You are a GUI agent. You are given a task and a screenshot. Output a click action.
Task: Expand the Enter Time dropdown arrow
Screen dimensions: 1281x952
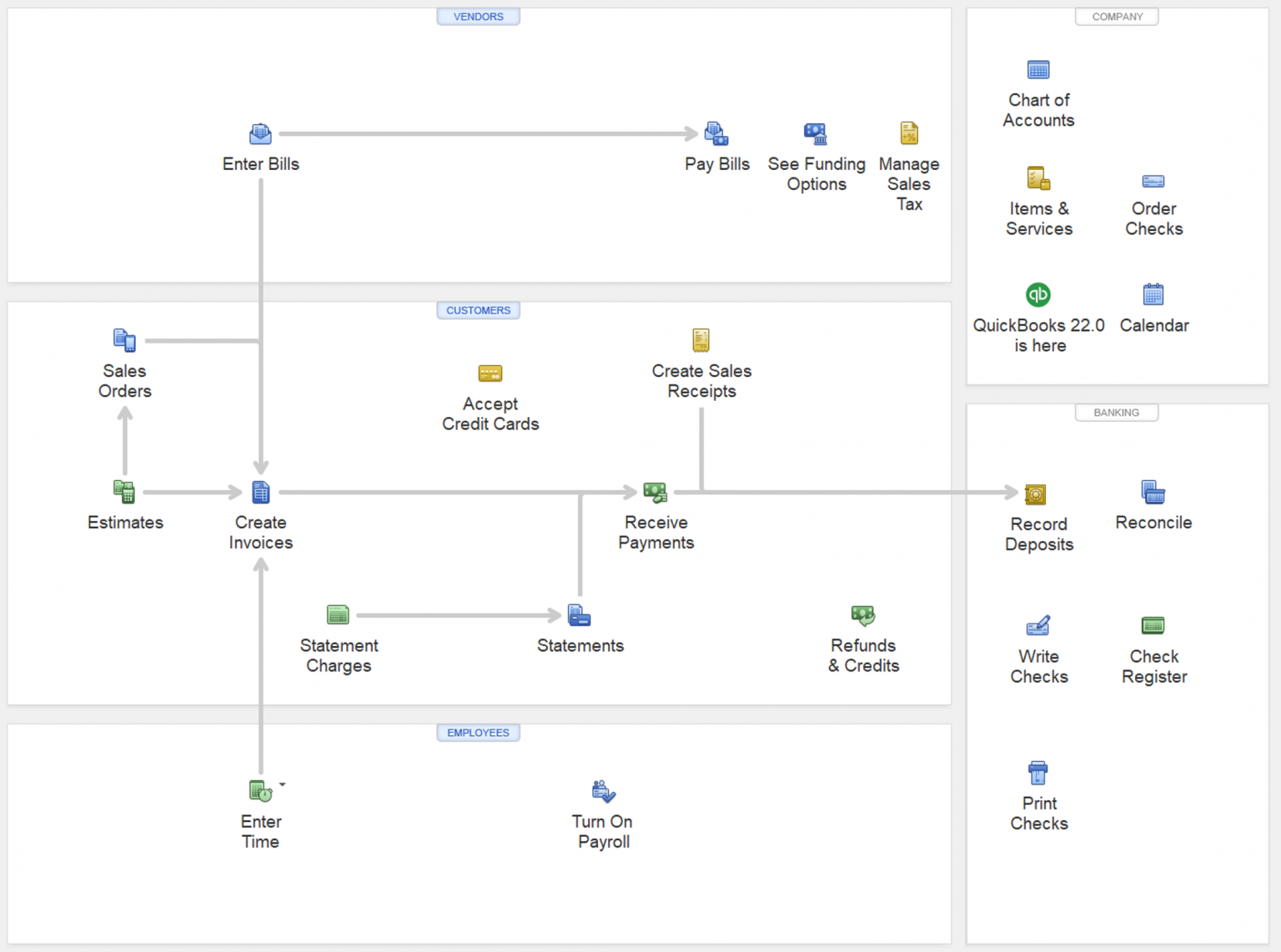pos(281,784)
